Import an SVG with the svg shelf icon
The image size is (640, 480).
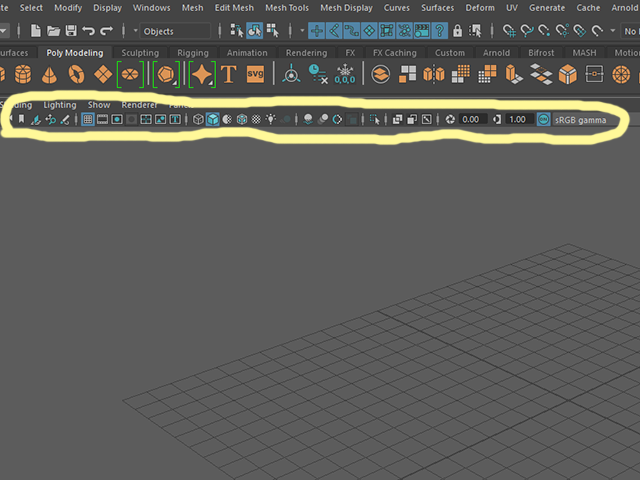[x=255, y=74]
